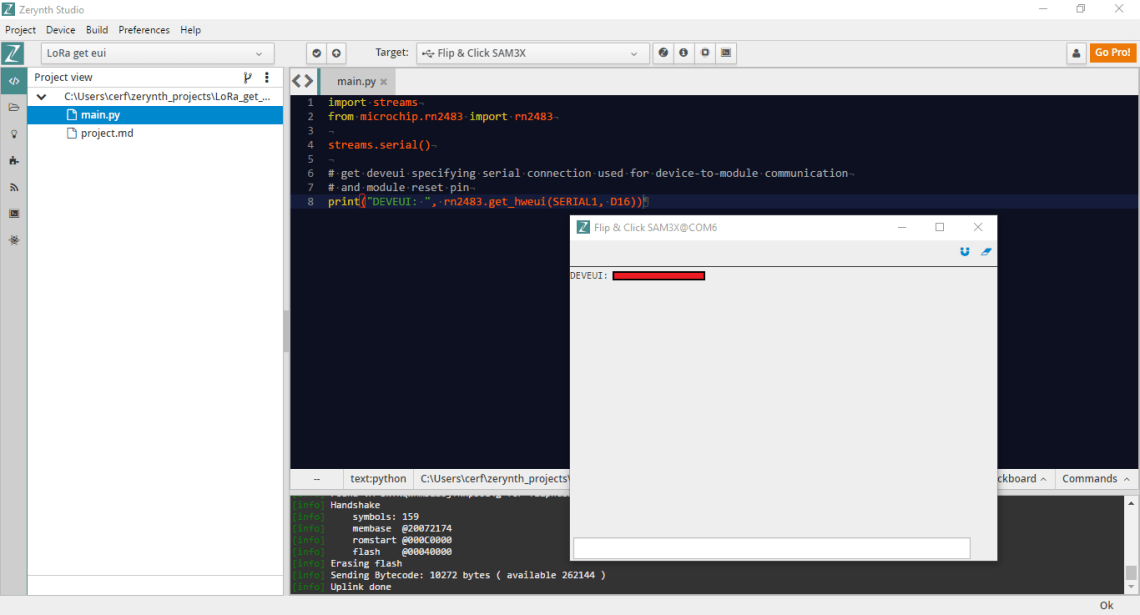
Task: Open the news feed sidebar icon
Action: click(x=14, y=188)
